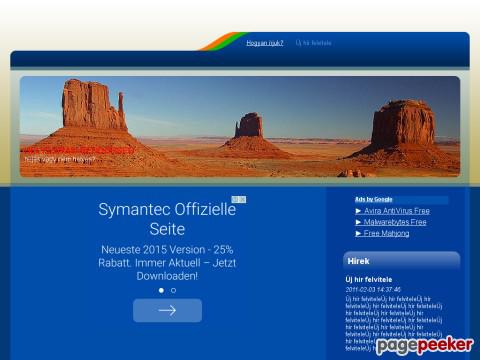This screenshot has height=360, width=480.
Task: Click the Monument Valley banner image
Action: (240, 127)
